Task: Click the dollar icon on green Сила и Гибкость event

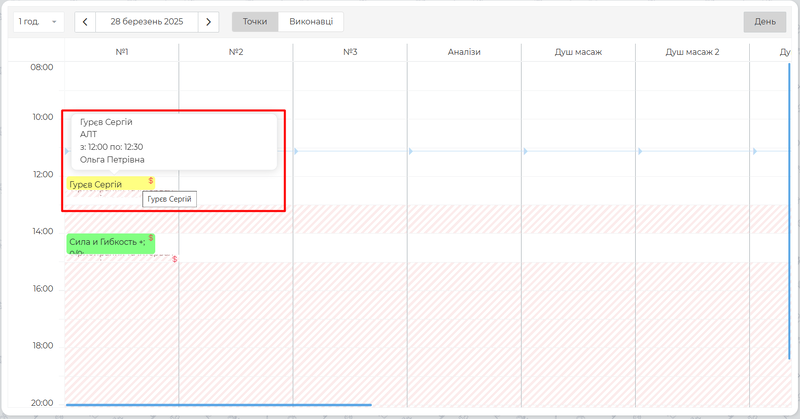Action: point(150,238)
